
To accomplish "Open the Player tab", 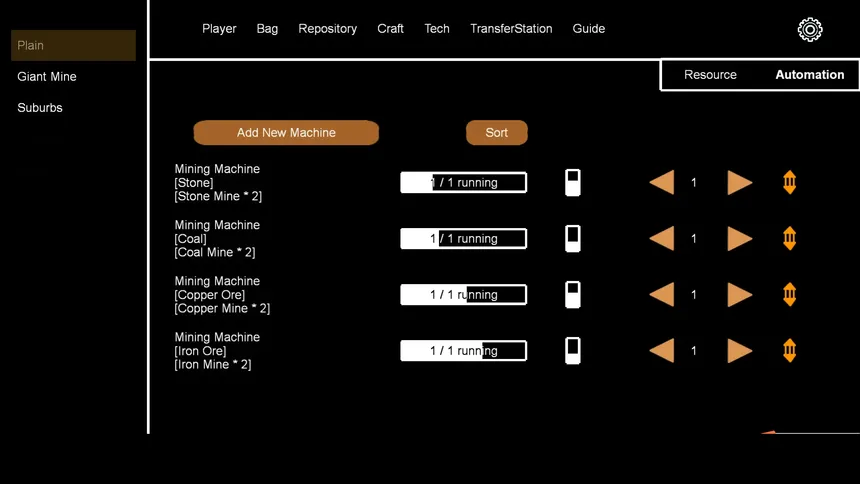I will 219,29.
